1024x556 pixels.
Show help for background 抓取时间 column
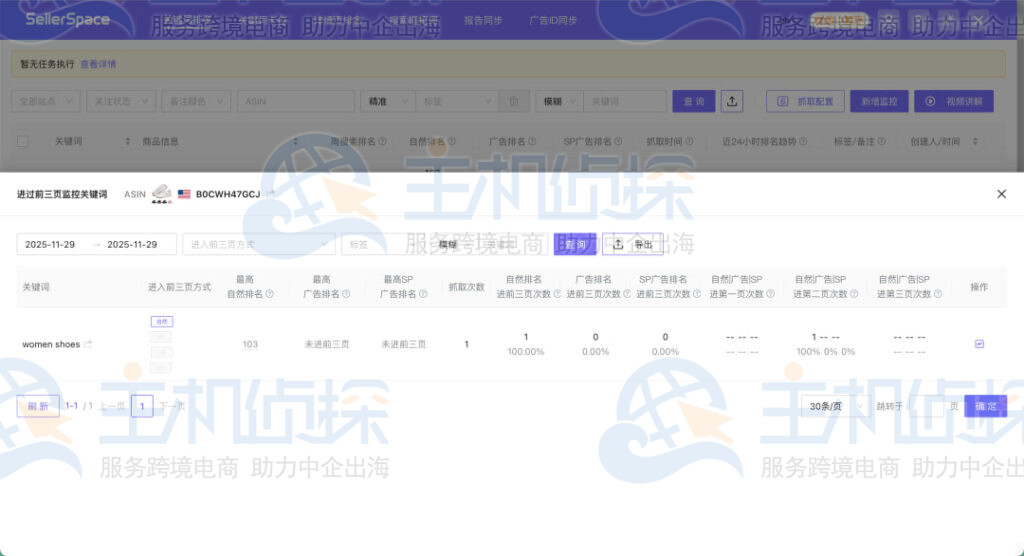[690, 141]
